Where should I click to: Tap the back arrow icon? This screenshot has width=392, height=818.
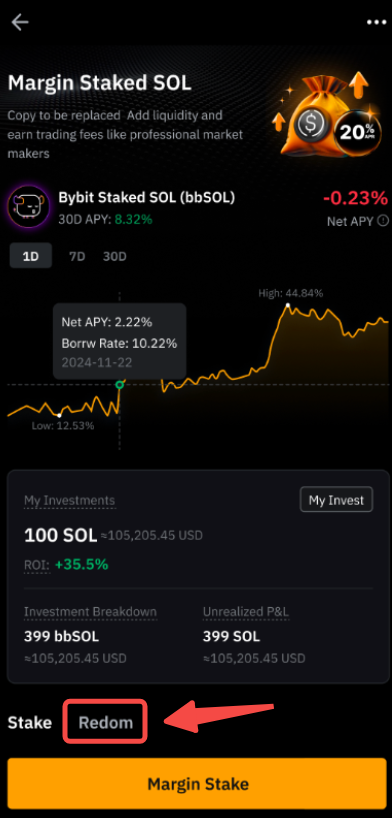tap(20, 22)
